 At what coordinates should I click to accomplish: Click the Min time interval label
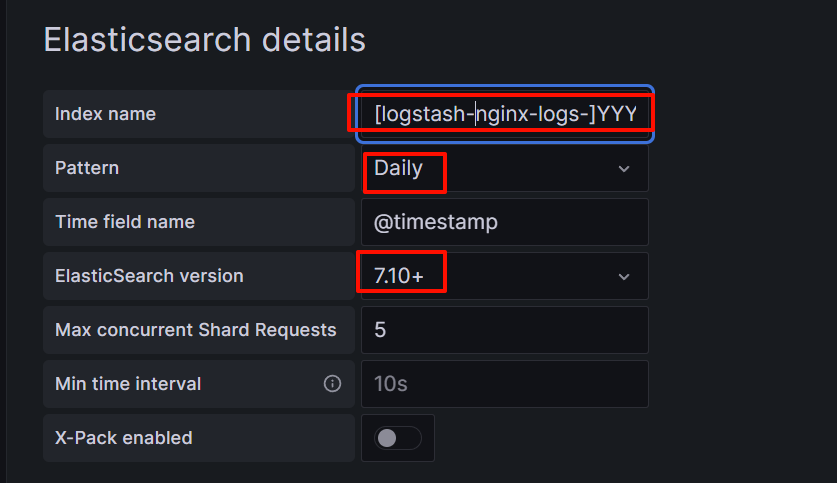[x=128, y=384]
